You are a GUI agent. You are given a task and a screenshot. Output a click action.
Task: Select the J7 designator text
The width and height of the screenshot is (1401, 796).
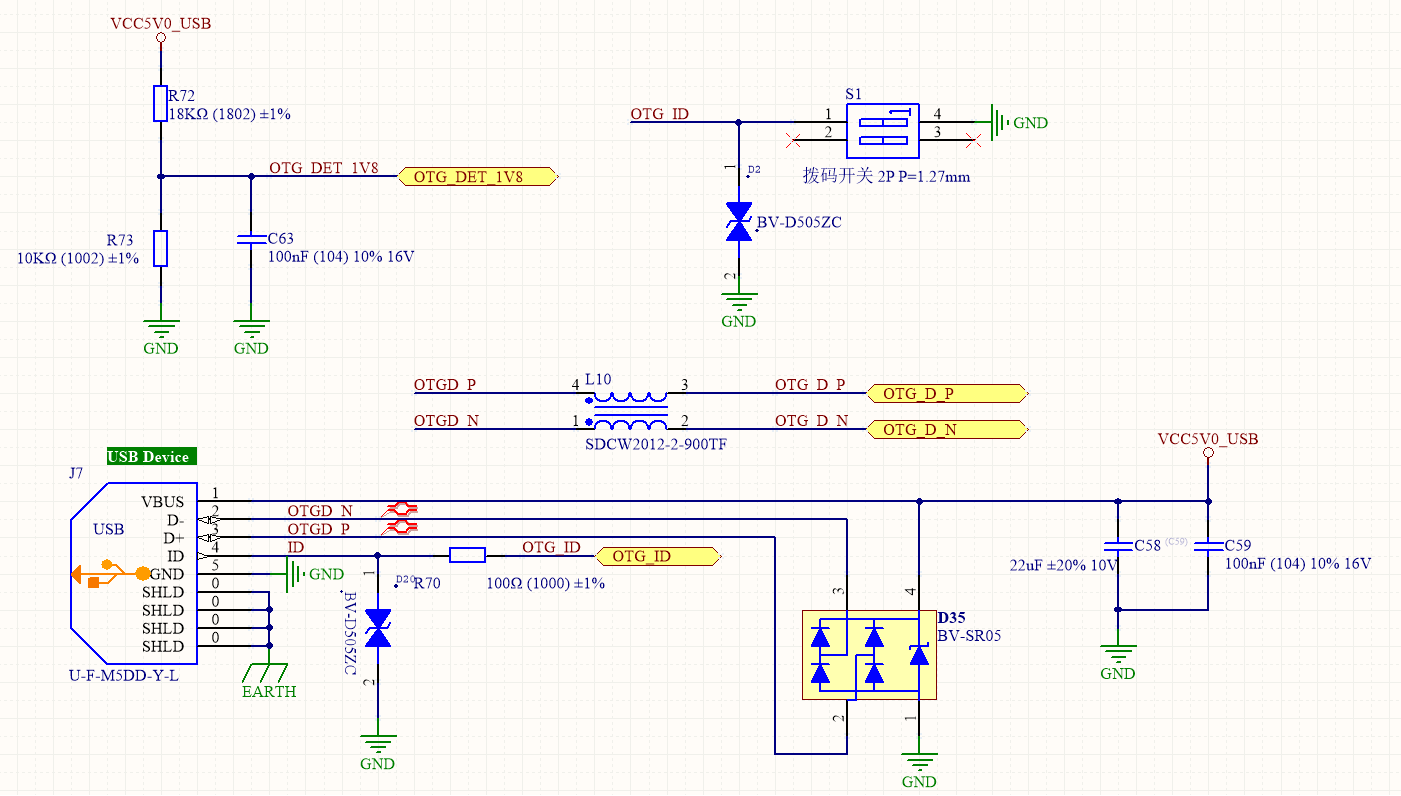click(76, 473)
